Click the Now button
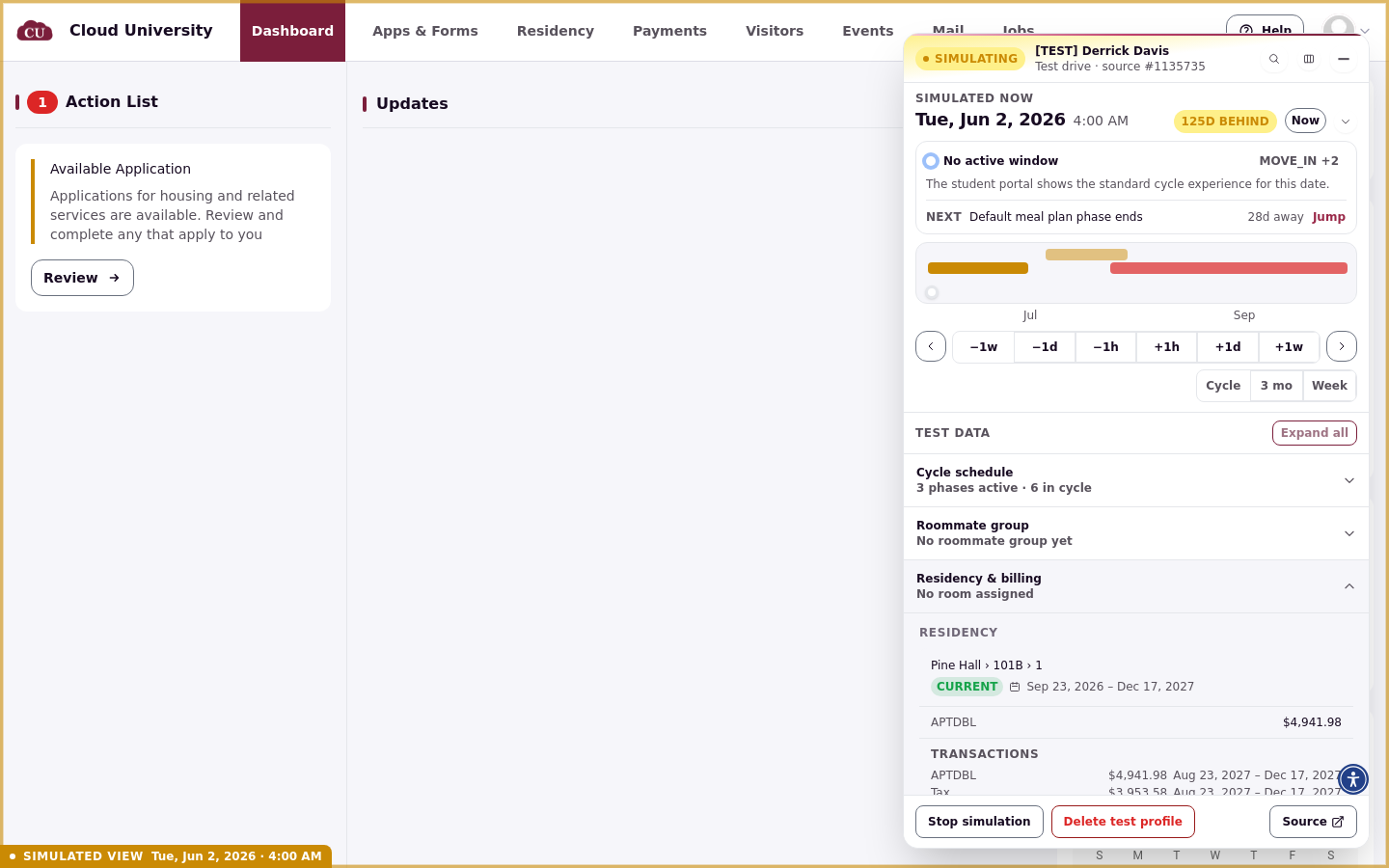 point(1305,121)
